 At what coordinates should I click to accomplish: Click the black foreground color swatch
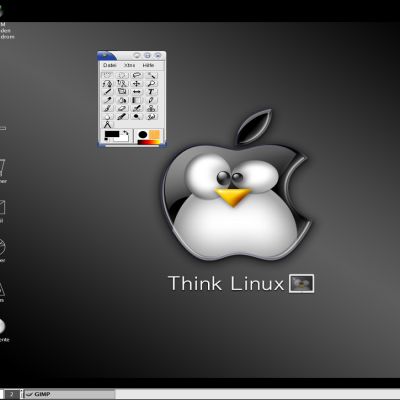(112, 134)
